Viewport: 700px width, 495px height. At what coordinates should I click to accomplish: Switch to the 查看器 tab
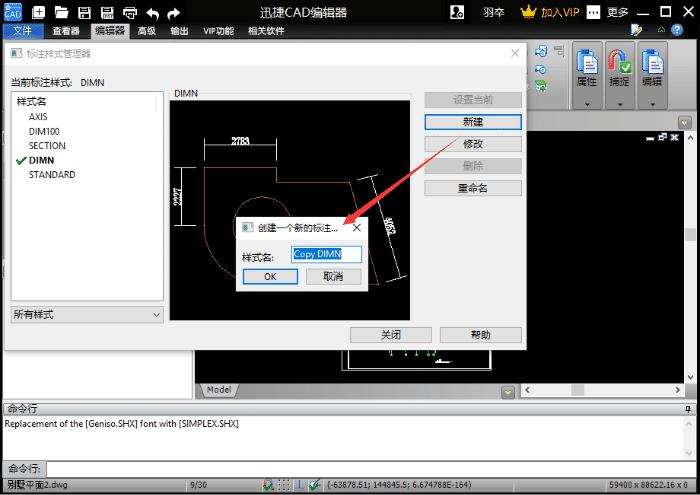[x=66, y=31]
